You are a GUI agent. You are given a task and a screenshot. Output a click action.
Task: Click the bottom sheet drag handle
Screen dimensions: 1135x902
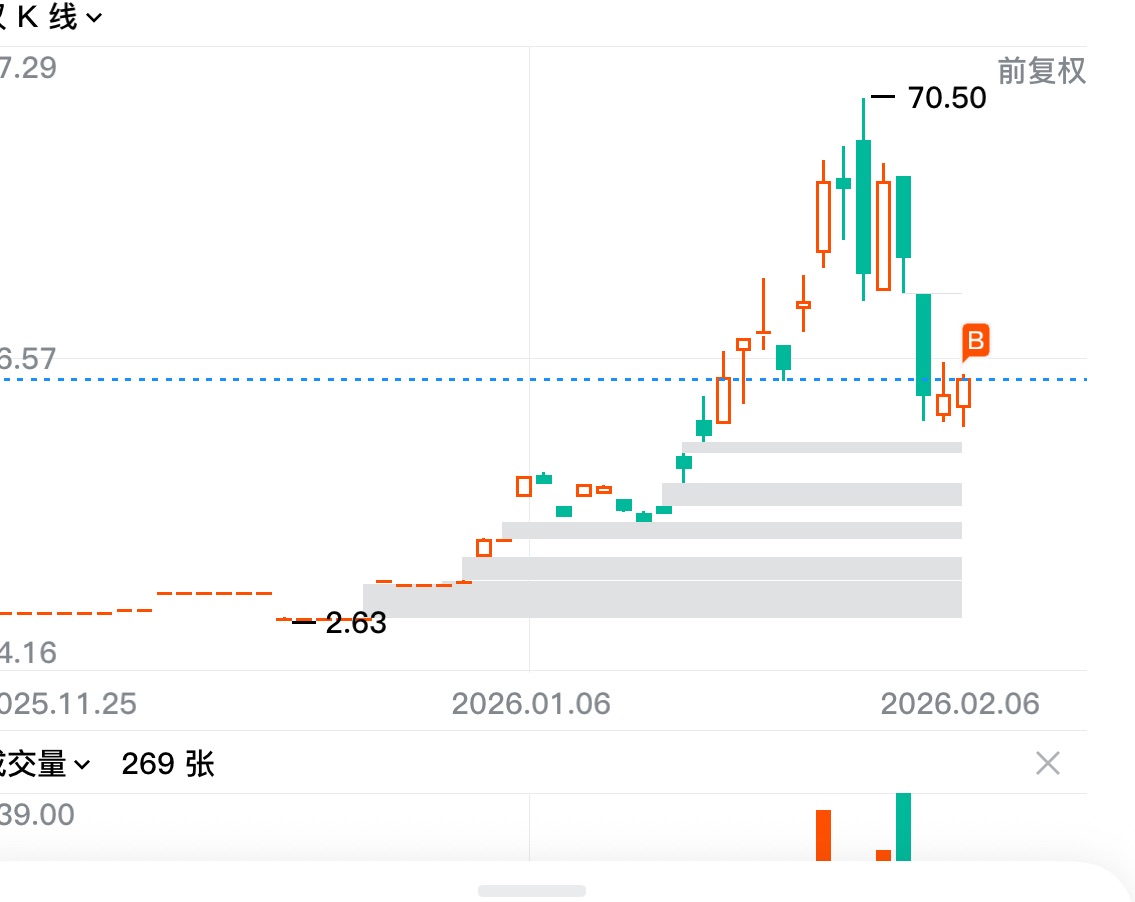point(531,890)
